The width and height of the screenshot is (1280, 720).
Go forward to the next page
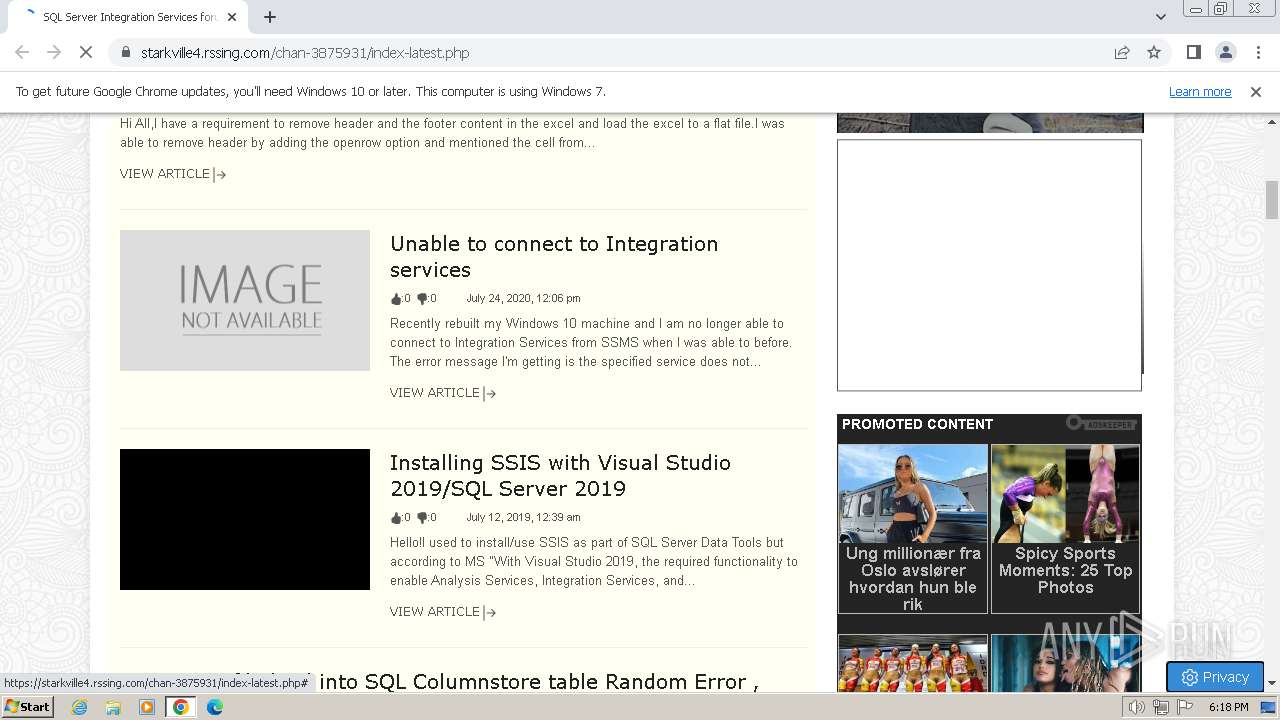click(x=54, y=52)
